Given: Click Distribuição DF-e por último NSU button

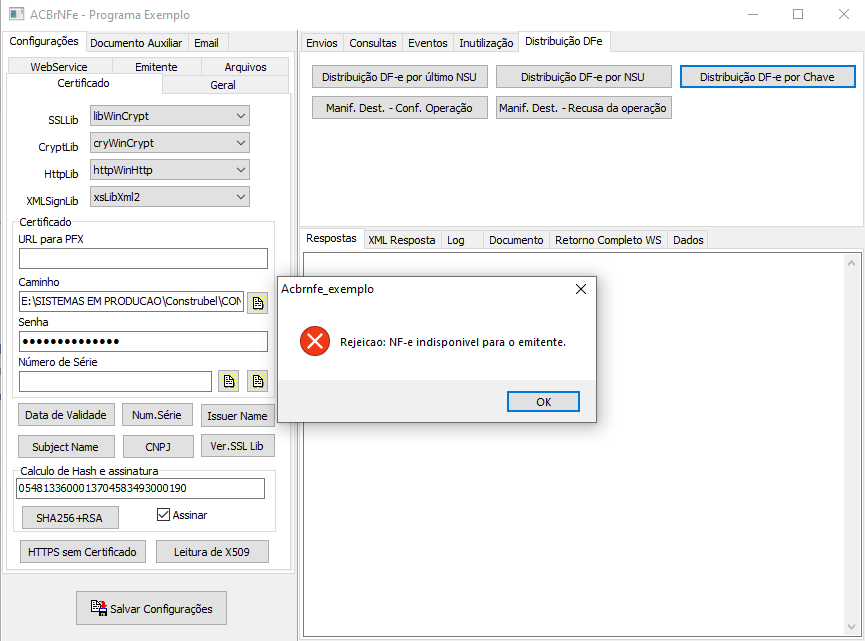Looking at the screenshot, I should 399,77.
